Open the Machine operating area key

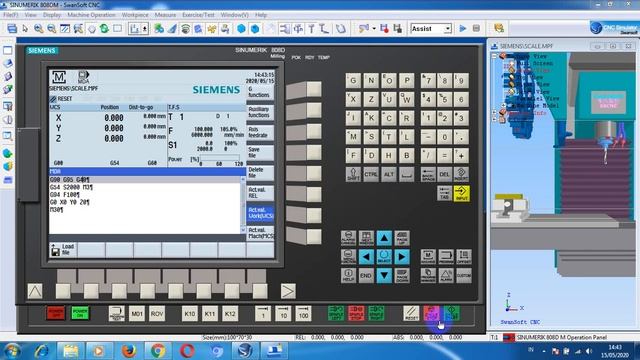pos(428,257)
